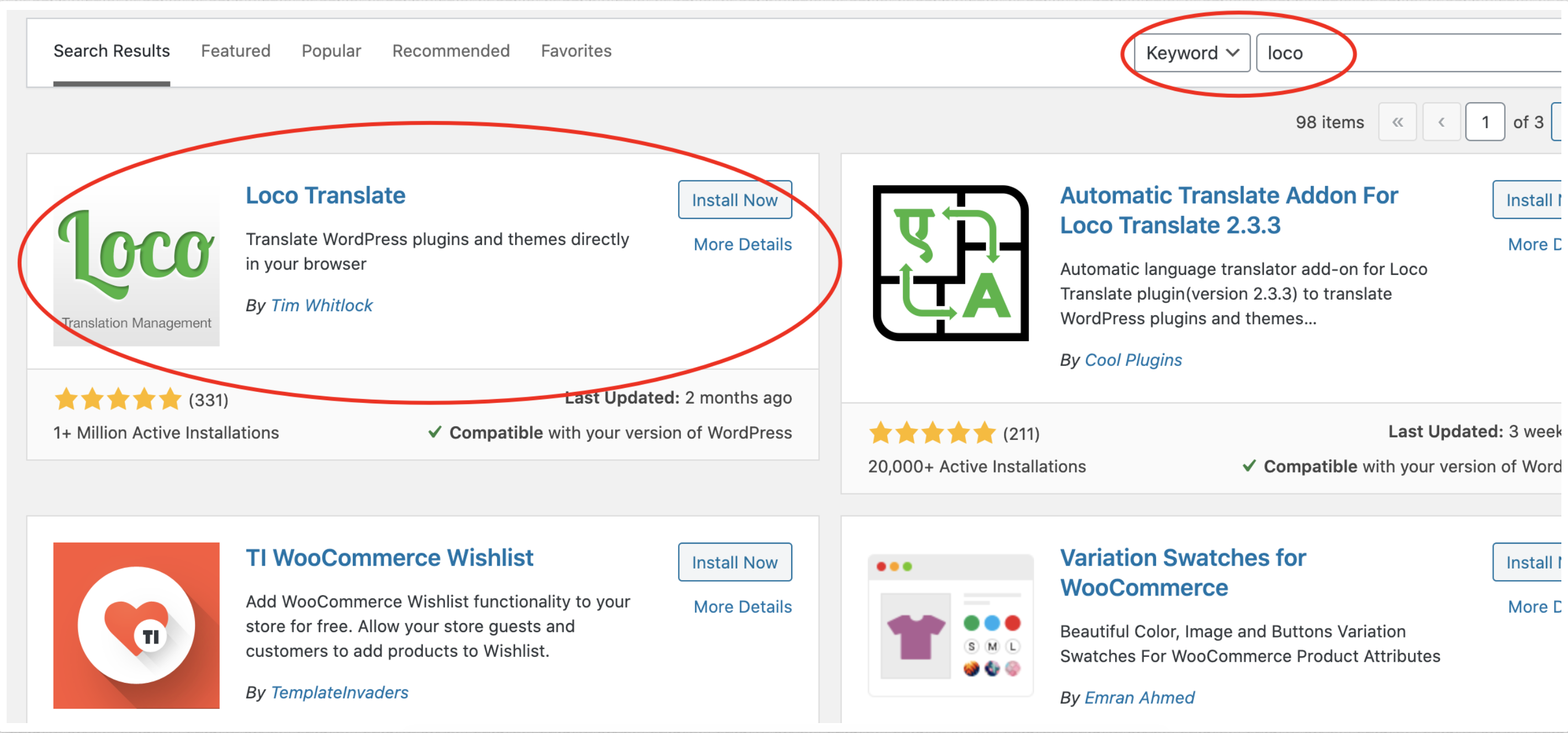This screenshot has width=1568, height=733.
Task: Click the plugin search field containing loco
Action: [x=1412, y=53]
